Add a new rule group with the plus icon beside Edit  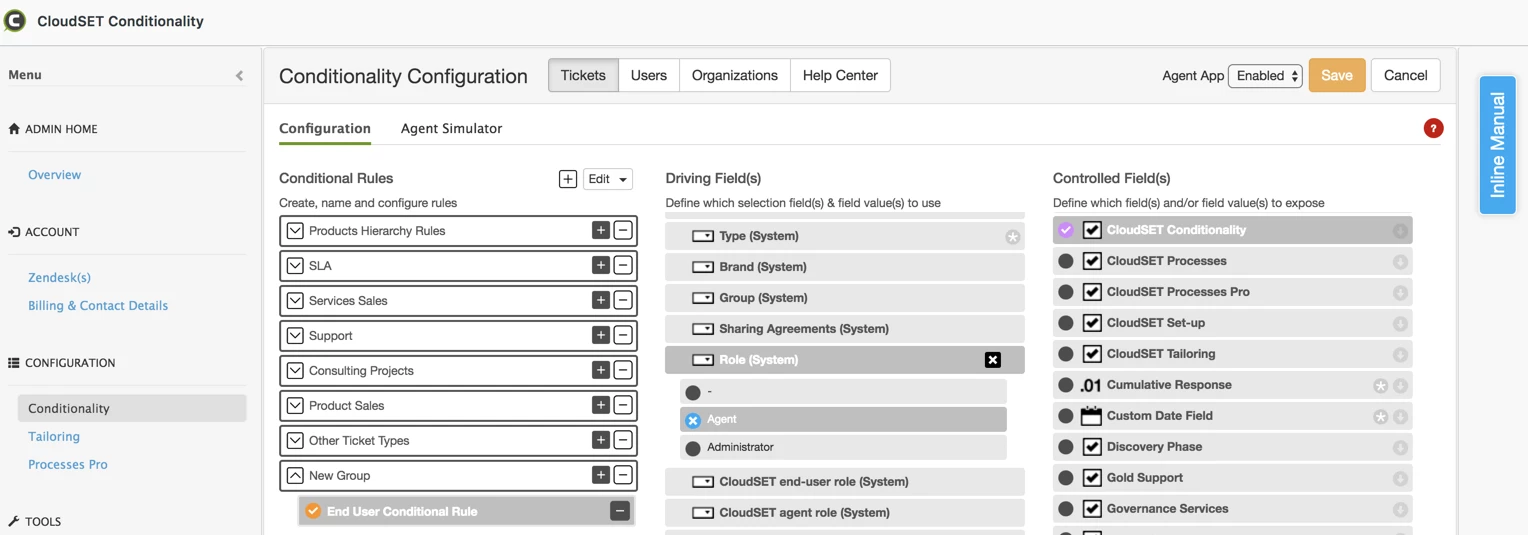(x=567, y=179)
